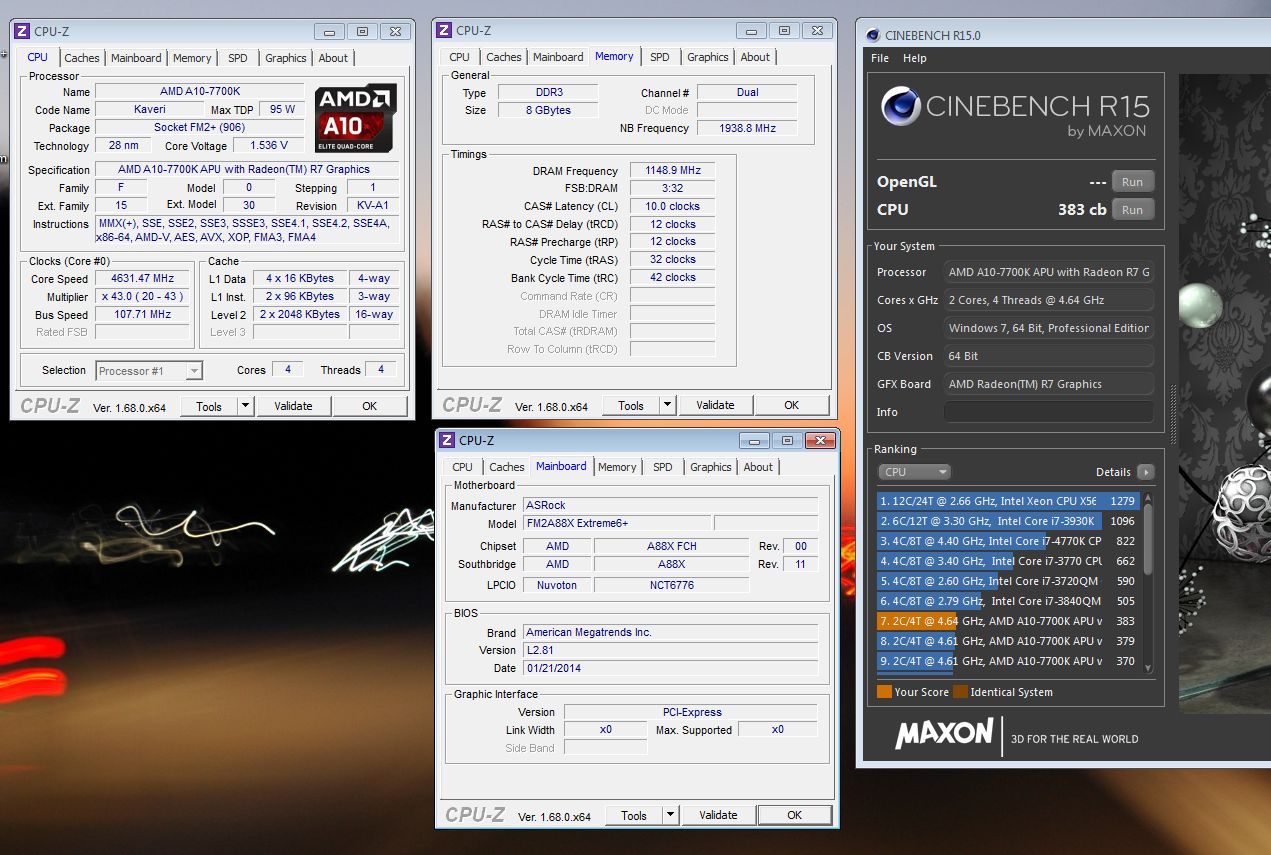Viewport: 1271px width, 855px height.
Task: Open the Tools dropdown arrow in the Mainboard window
Action: pyautogui.click(x=671, y=815)
